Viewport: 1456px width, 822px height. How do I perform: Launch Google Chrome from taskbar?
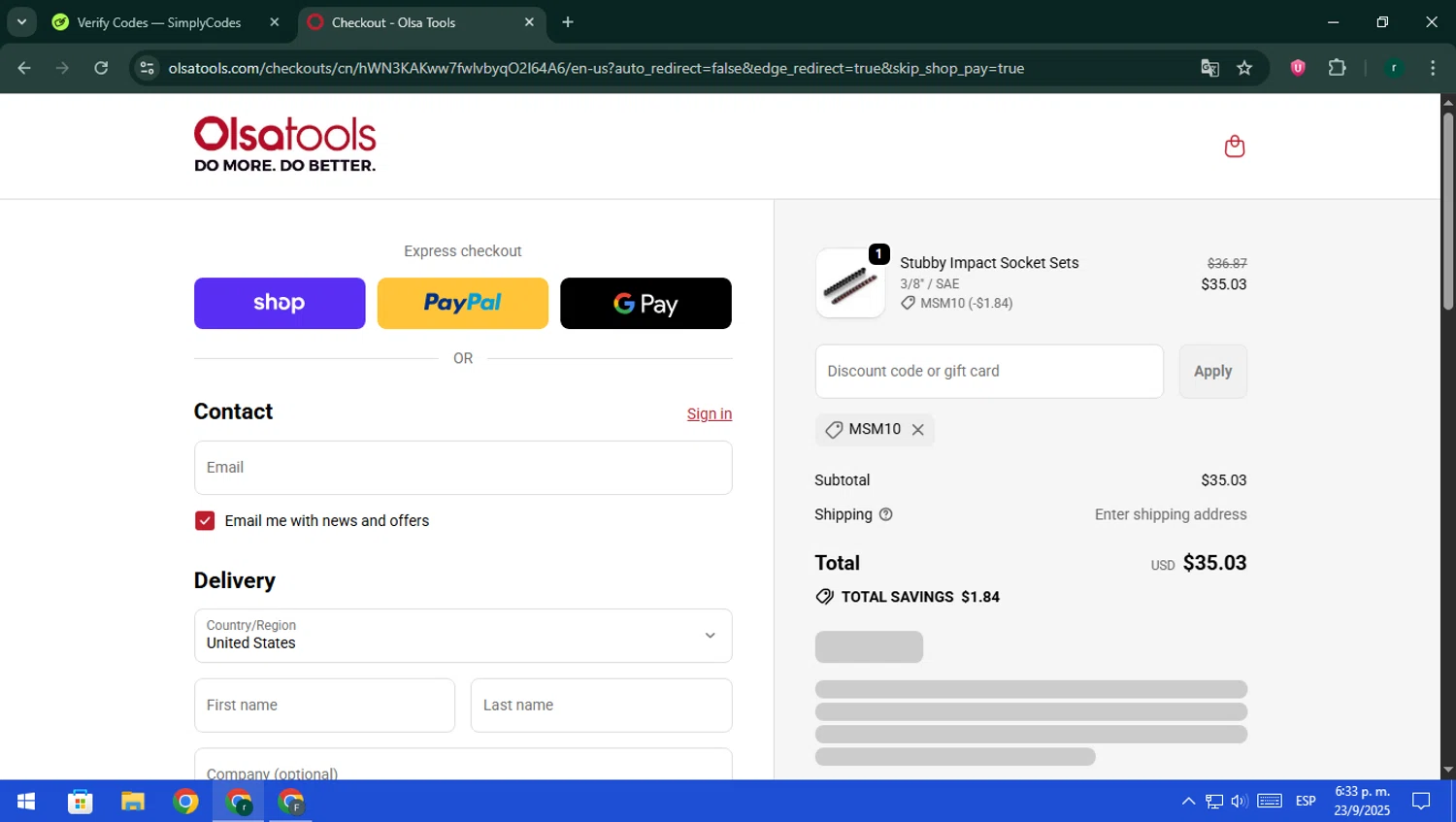[185, 802]
